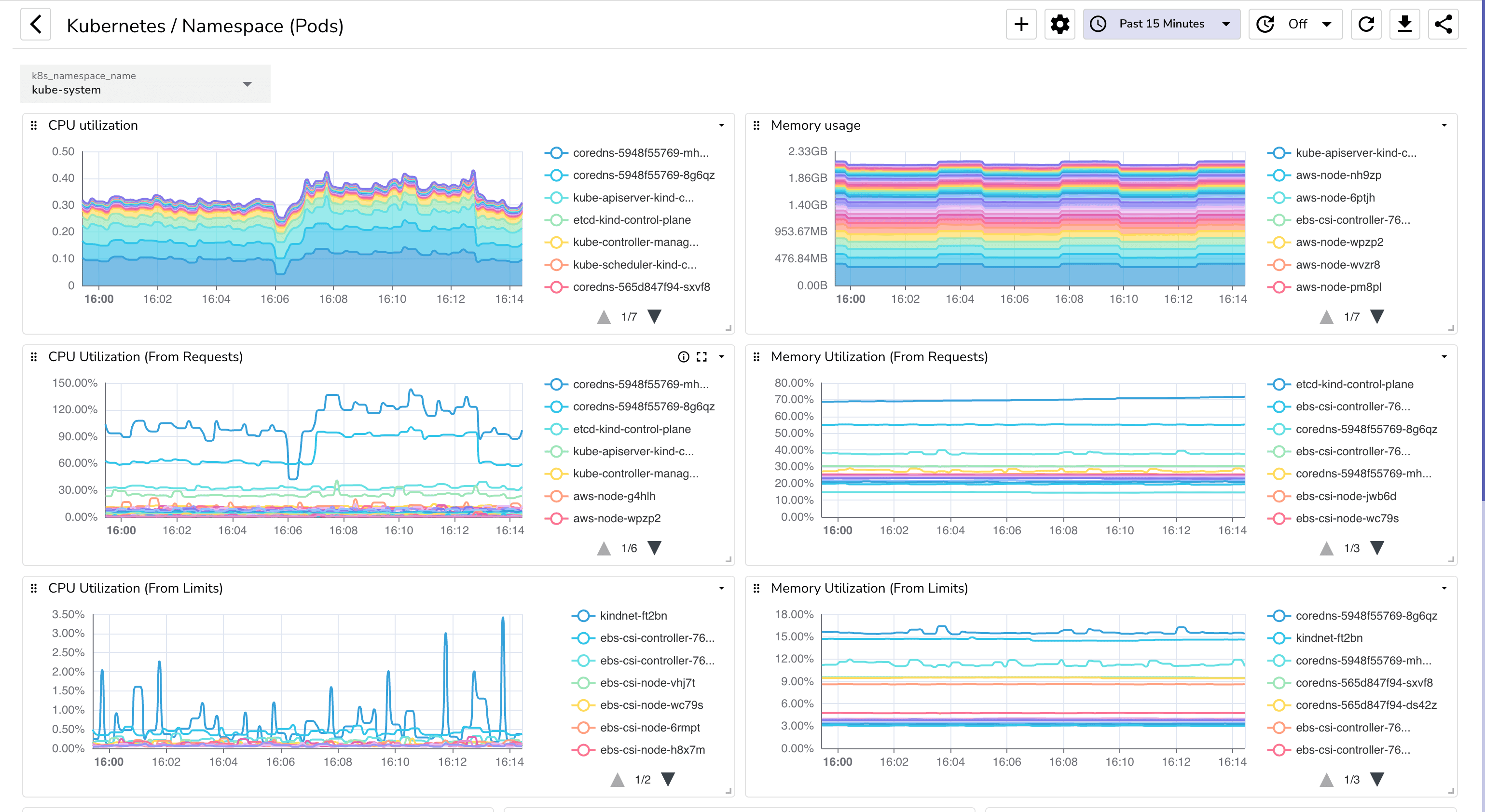
Task: Toggle the coredns-5948f55769-8g6qz series in CPU utilization
Action: (643, 175)
